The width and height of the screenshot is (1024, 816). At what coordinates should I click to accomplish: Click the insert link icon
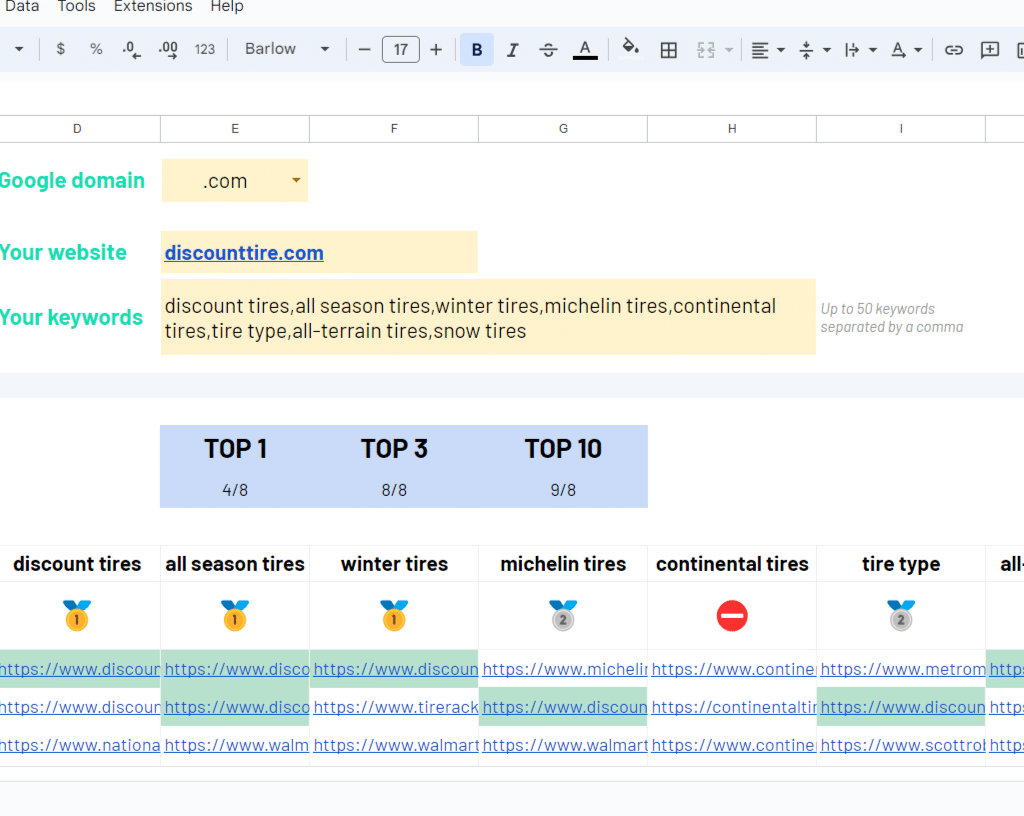click(954, 50)
